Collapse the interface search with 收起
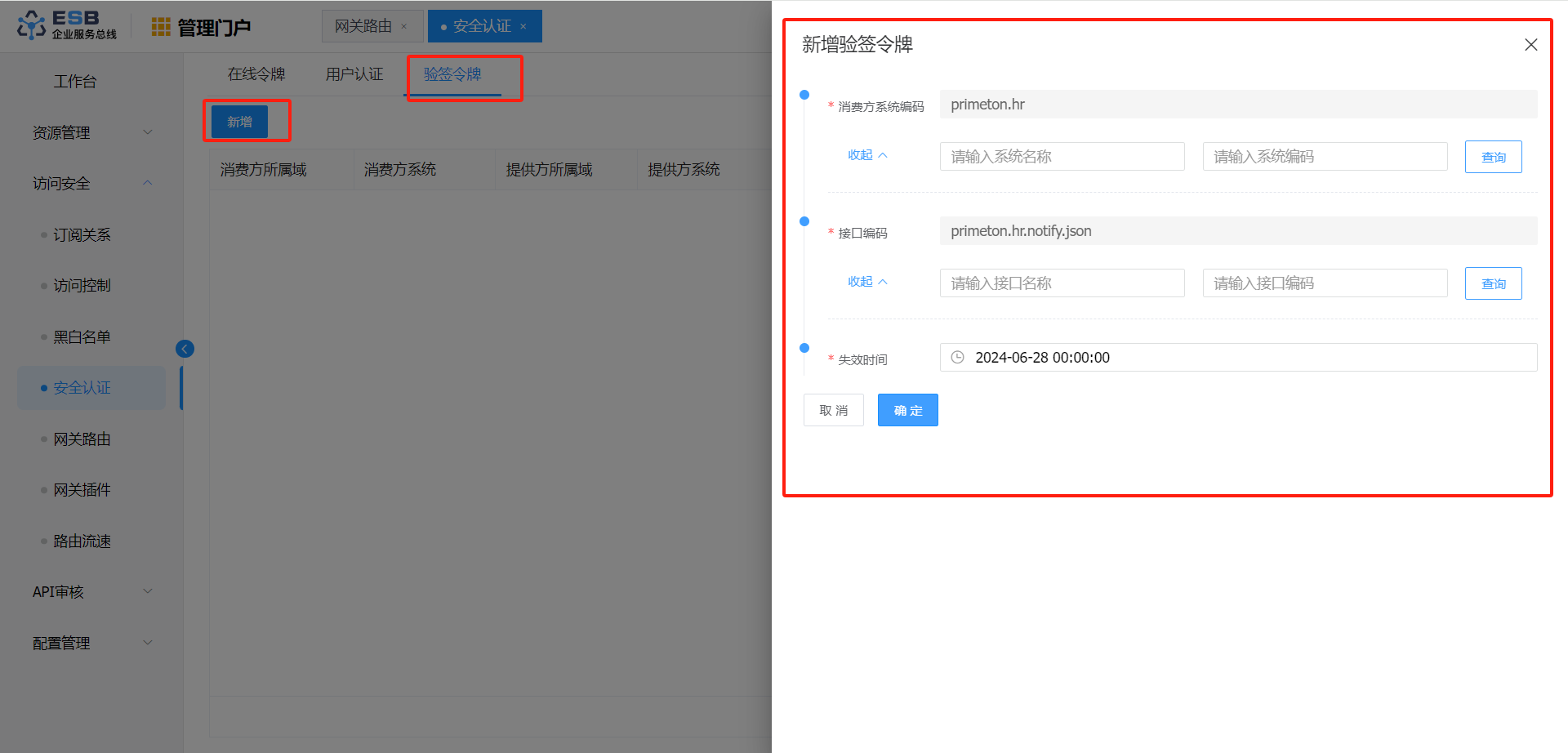The width and height of the screenshot is (1568, 753). [x=866, y=282]
